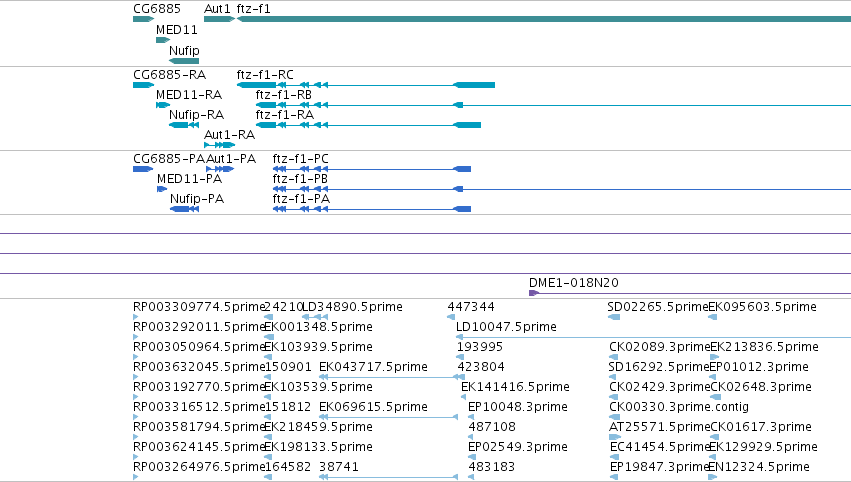
Task: Click the Nufip-RA transcript label
Action: (x=196, y=115)
